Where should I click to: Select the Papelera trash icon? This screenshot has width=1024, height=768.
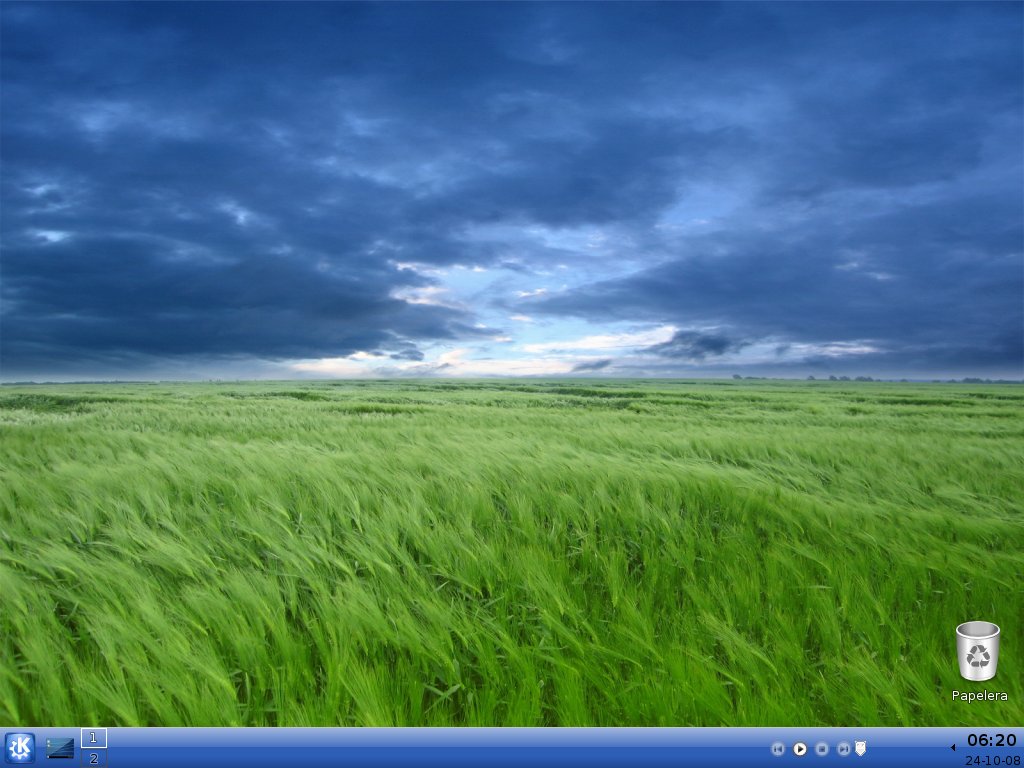pyautogui.click(x=978, y=650)
